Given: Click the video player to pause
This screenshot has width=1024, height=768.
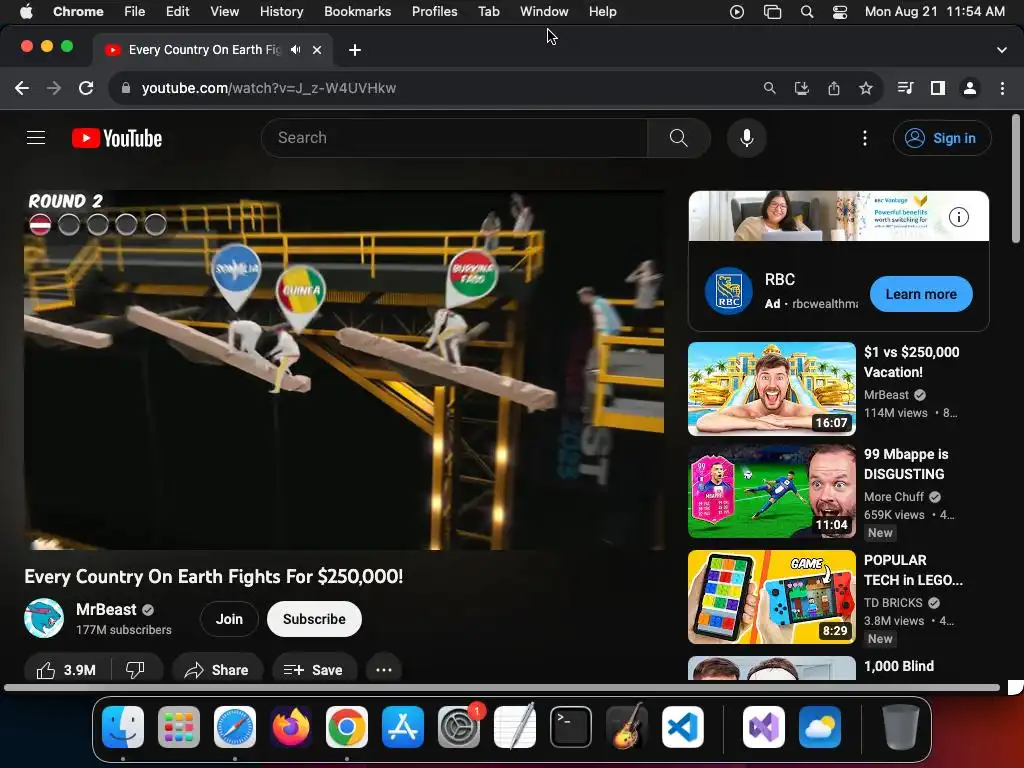Looking at the screenshot, I should pyautogui.click(x=344, y=370).
